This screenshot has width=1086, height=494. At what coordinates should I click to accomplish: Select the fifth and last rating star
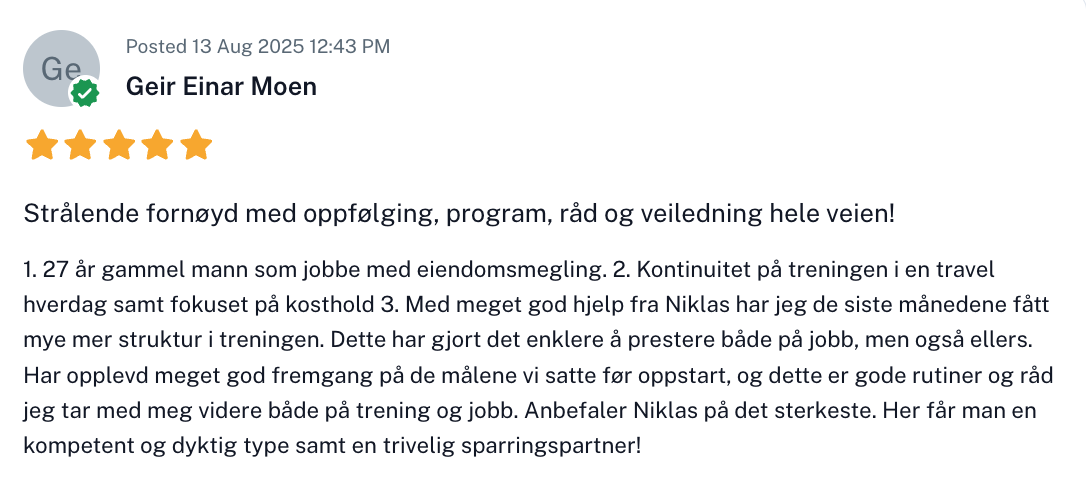tap(197, 146)
